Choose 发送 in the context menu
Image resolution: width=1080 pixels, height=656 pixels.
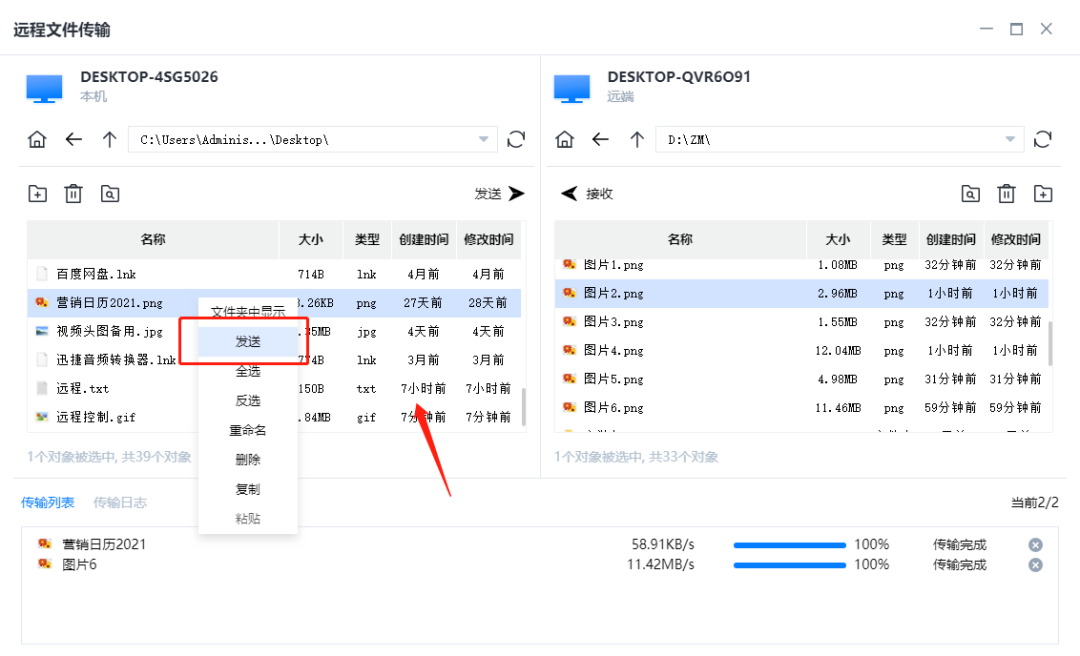[248, 341]
